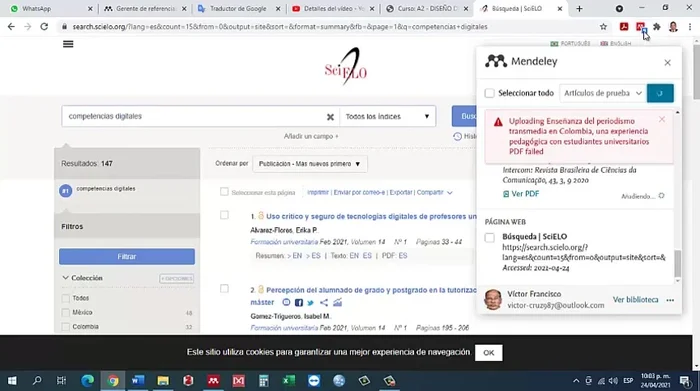Switch to Detalles del vídeo tab
The height and width of the screenshot is (391, 700).
333,8
